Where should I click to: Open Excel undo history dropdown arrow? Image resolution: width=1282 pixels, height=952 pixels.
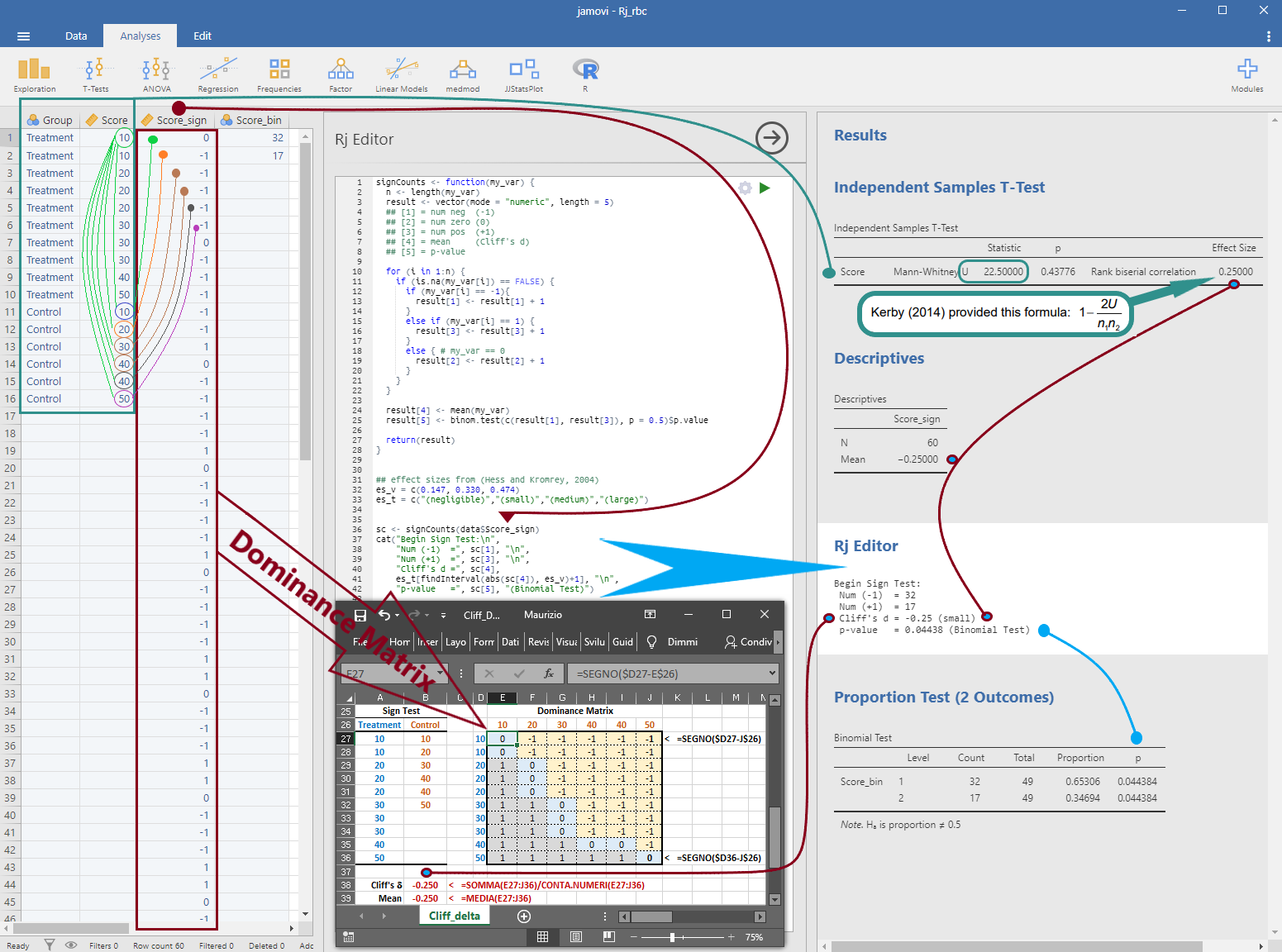click(x=398, y=616)
